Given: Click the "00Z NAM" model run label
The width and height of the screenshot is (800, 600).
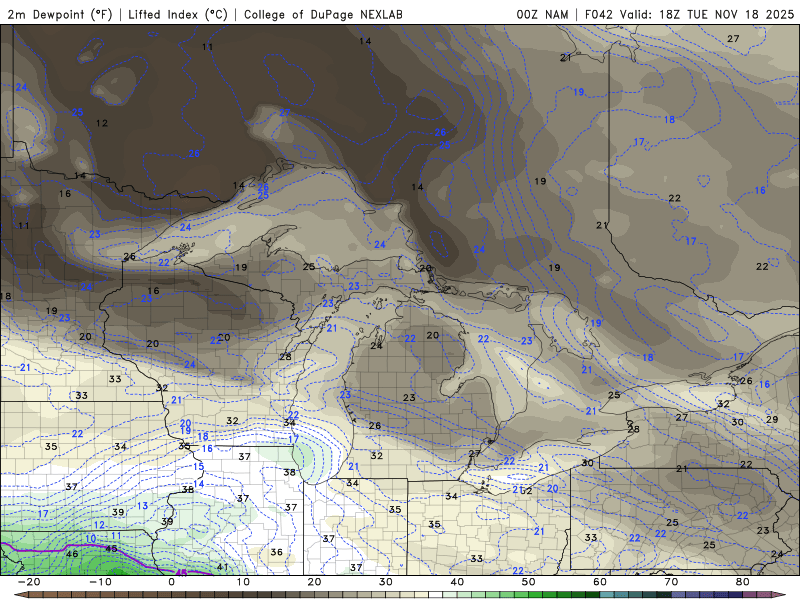Looking at the screenshot, I should pos(542,14).
